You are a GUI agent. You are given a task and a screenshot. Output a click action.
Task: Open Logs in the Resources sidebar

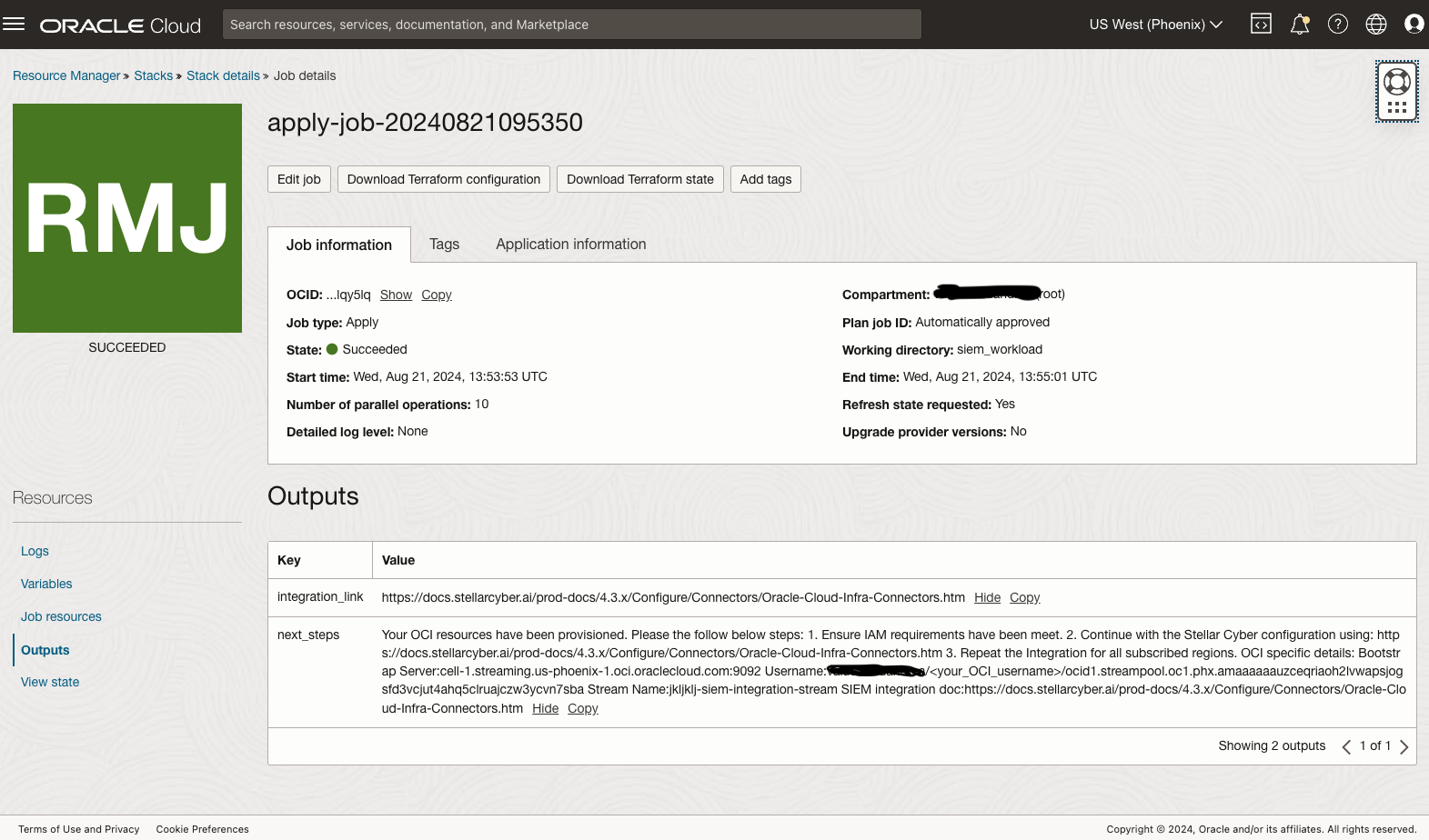point(35,551)
